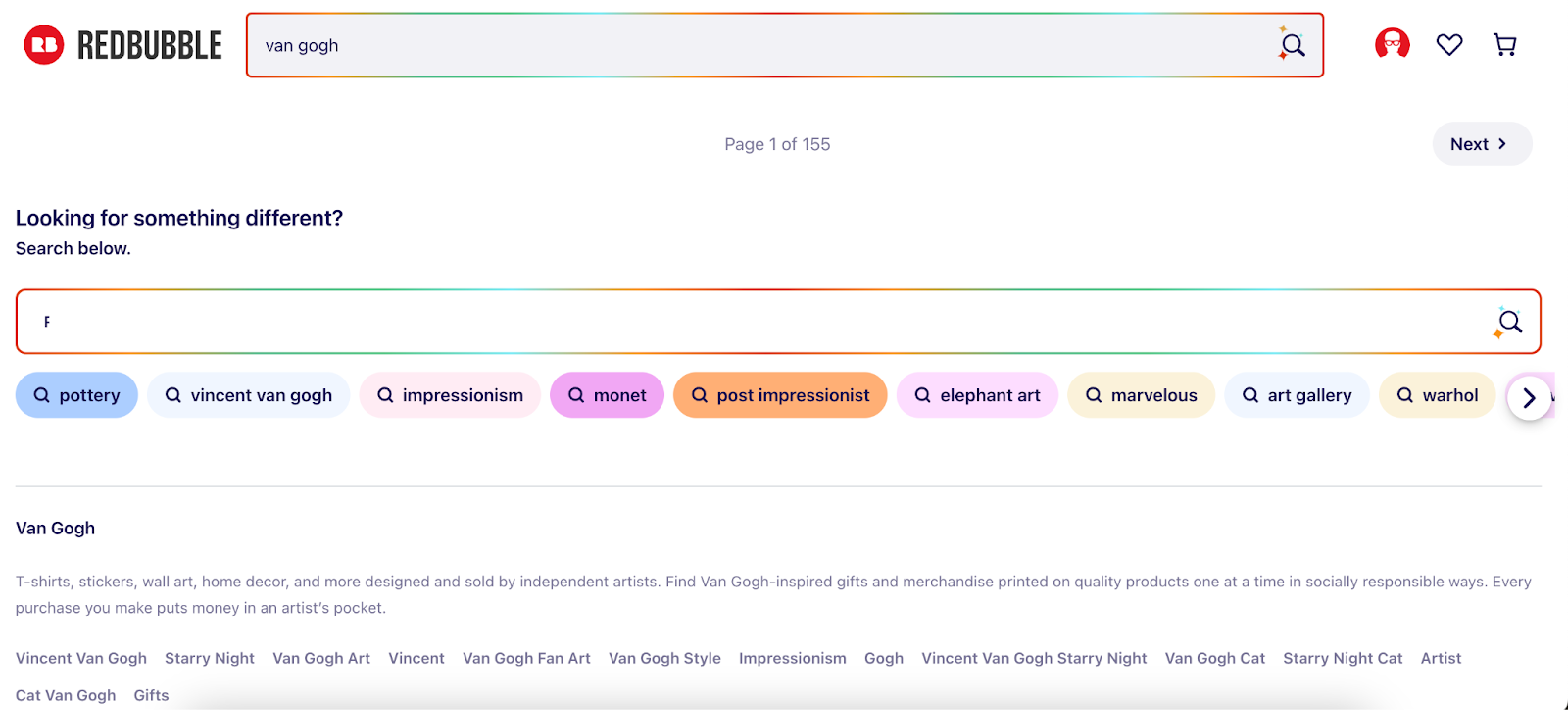This screenshot has width=1568, height=710.
Task: Follow the 'Starry Night Cat' link
Action: (x=1343, y=658)
